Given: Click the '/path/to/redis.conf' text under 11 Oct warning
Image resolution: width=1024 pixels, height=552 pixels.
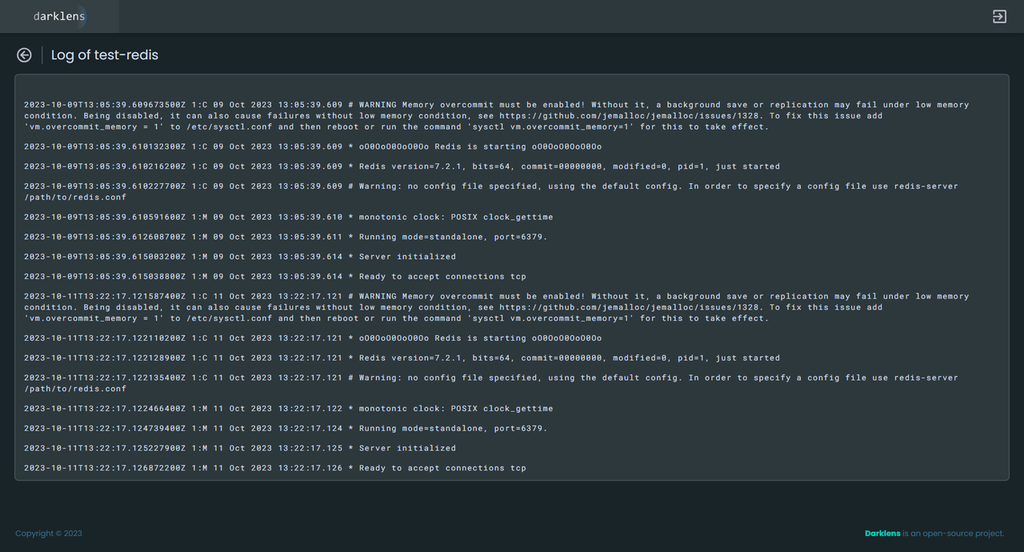Looking at the screenshot, I should [x=75, y=389].
